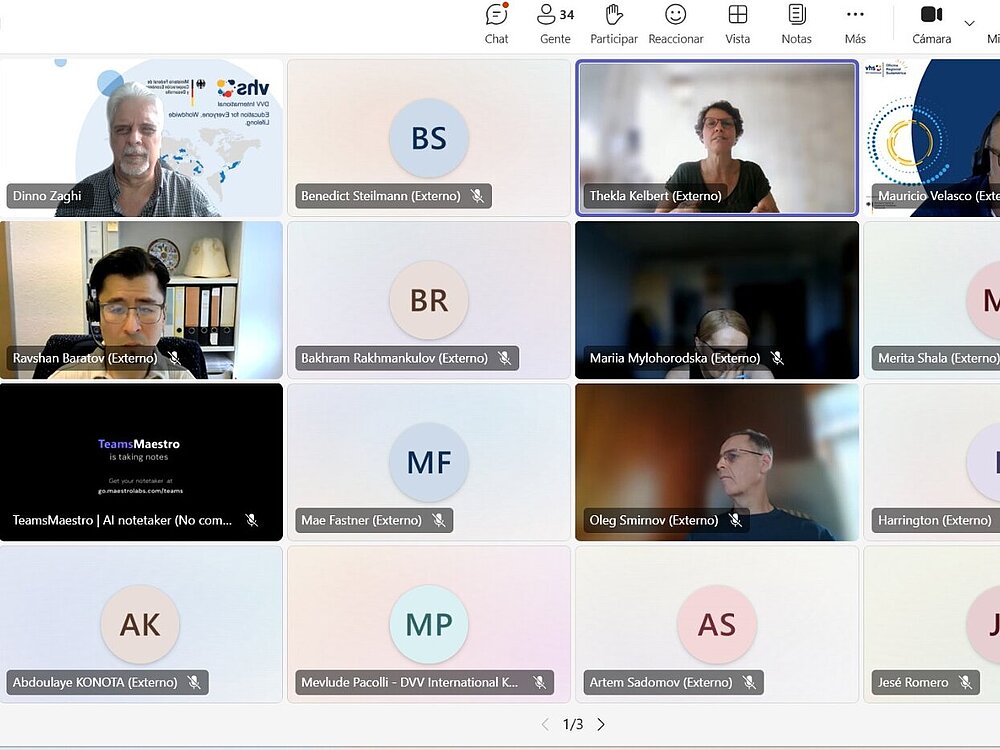This screenshot has height=750, width=1000.
Task: Open the Reaccionar emoji reactions
Action: (676, 23)
